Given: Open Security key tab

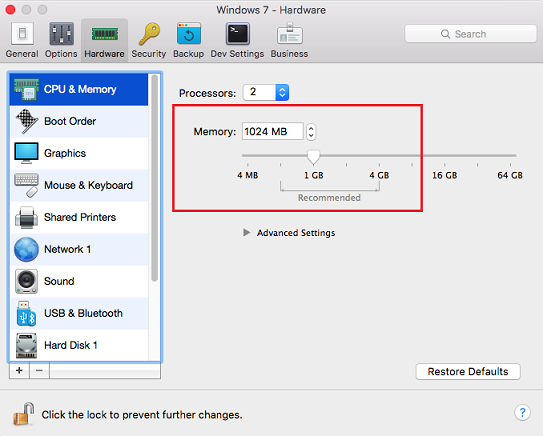Looking at the screenshot, I should tap(149, 40).
